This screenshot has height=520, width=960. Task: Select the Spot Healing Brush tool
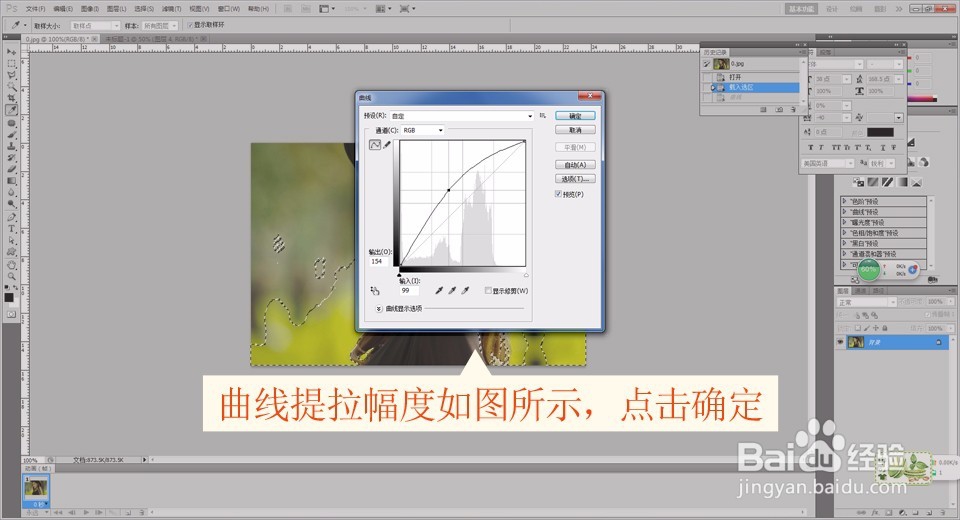click(11, 123)
